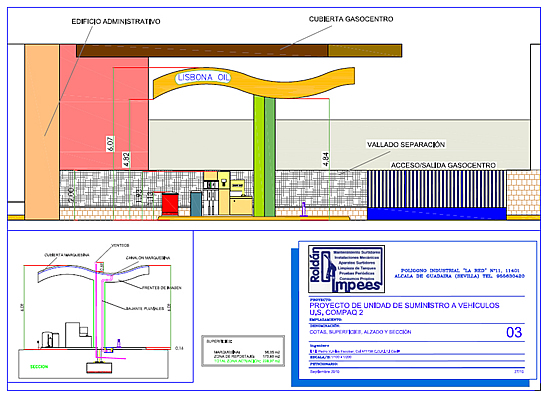Select the blue striped access gate
This screenshot has width=550, height=398.
[x=437, y=189]
